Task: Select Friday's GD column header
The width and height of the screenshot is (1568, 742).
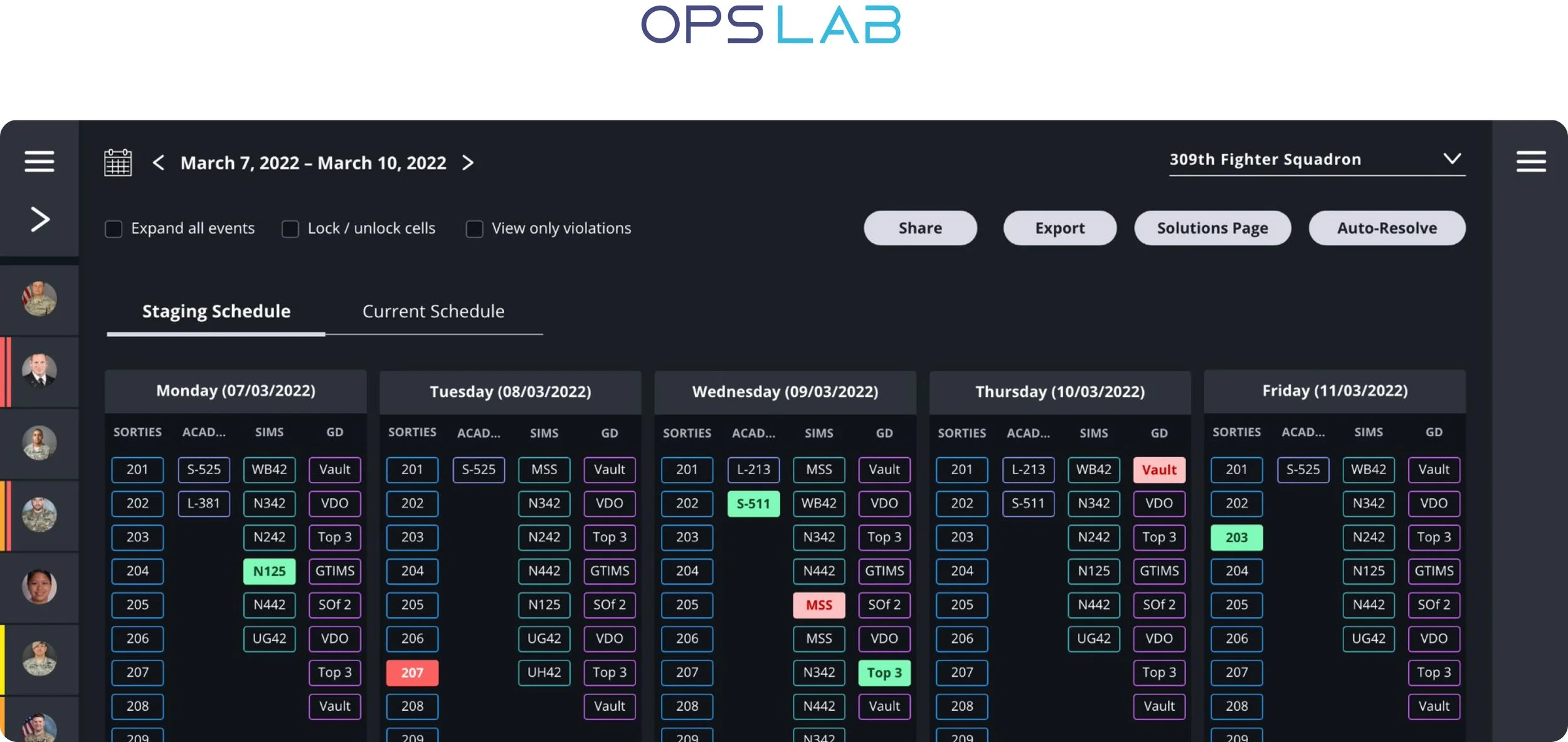Action: (1434, 432)
